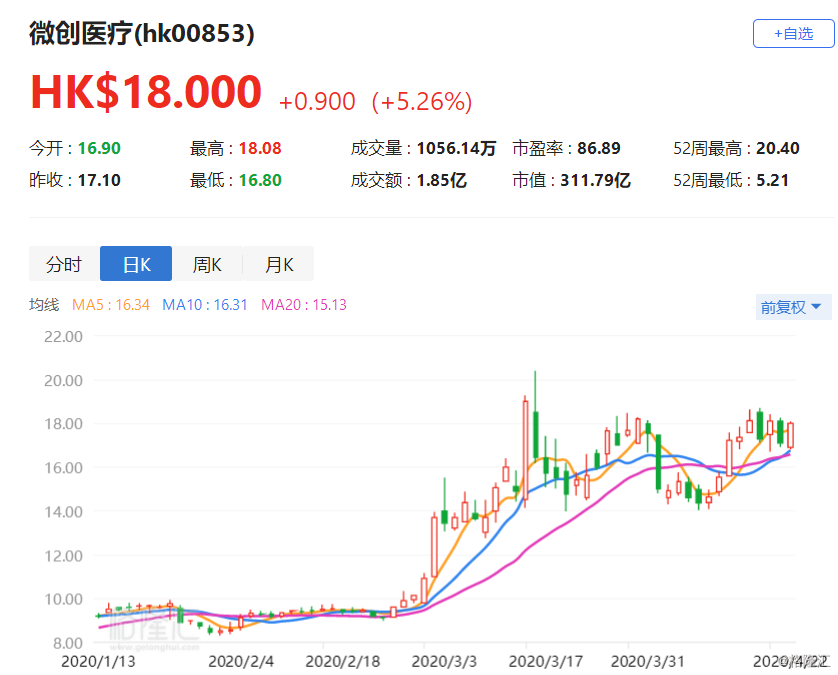Click the +0.900 price change
The width and height of the screenshot is (838, 675).
coord(317,102)
